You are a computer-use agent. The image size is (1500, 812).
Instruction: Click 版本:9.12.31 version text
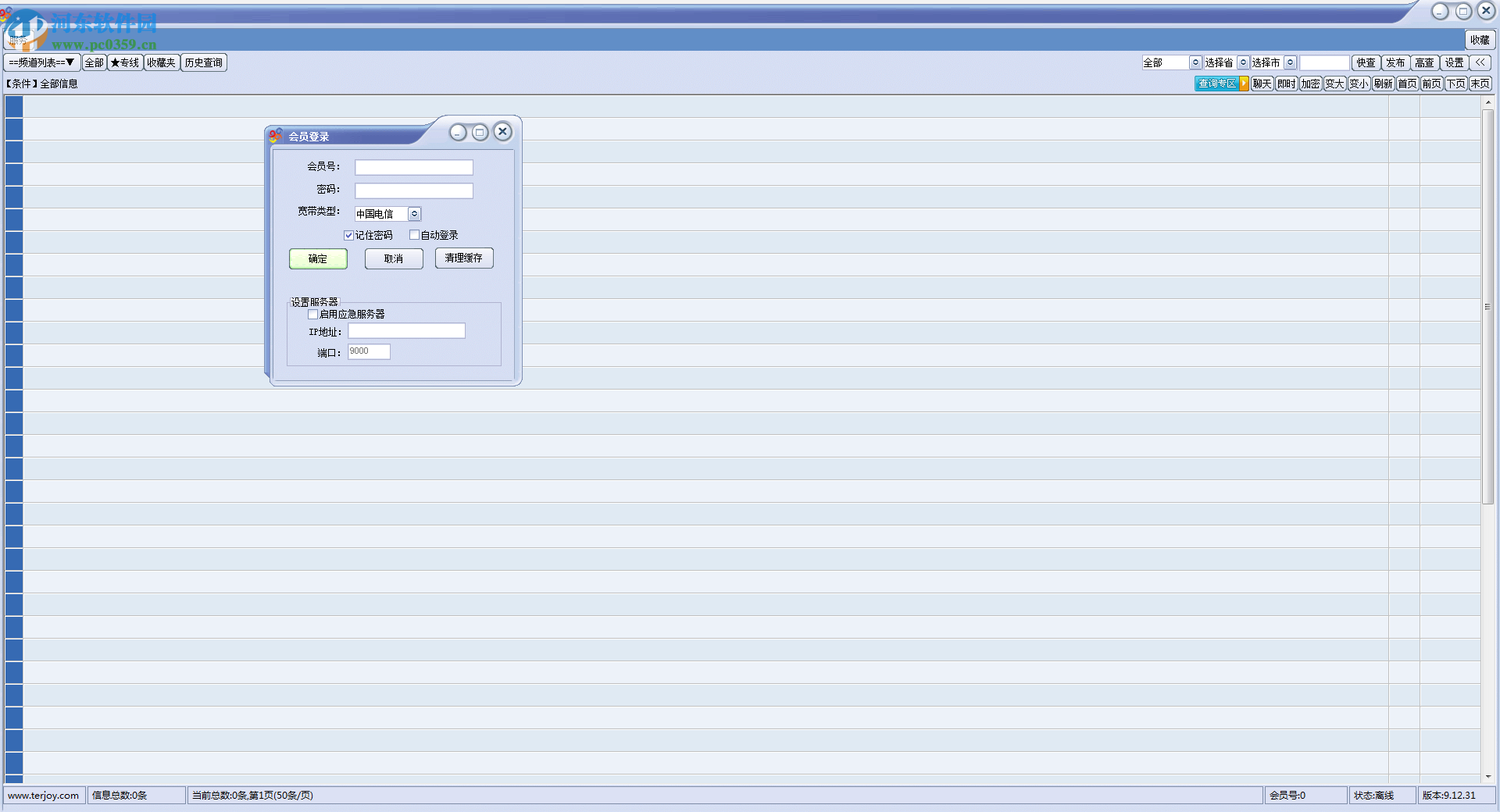click(1449, 796)
